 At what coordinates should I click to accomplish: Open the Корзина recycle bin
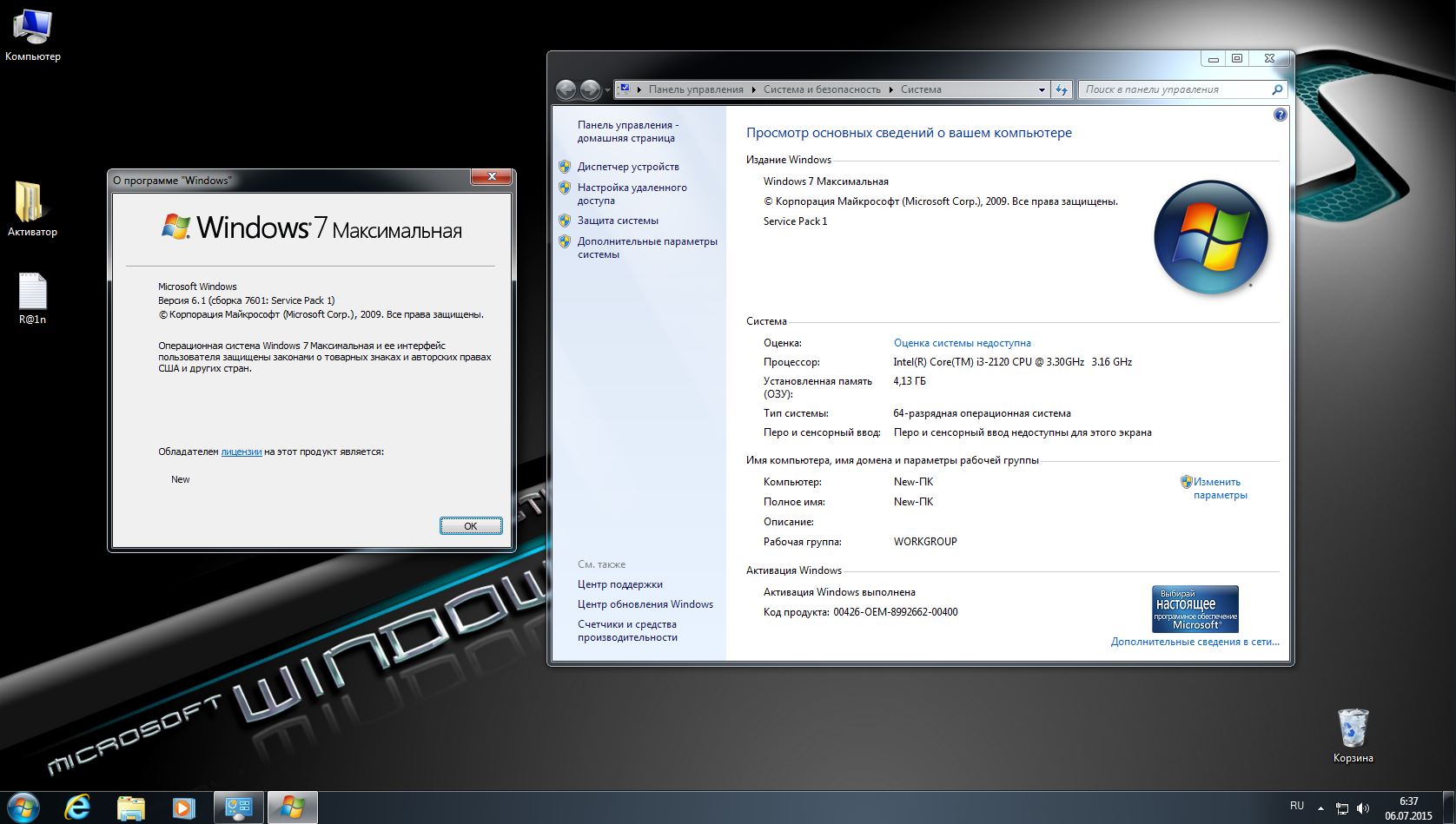pyautogui.click(x=1353, y=735)
